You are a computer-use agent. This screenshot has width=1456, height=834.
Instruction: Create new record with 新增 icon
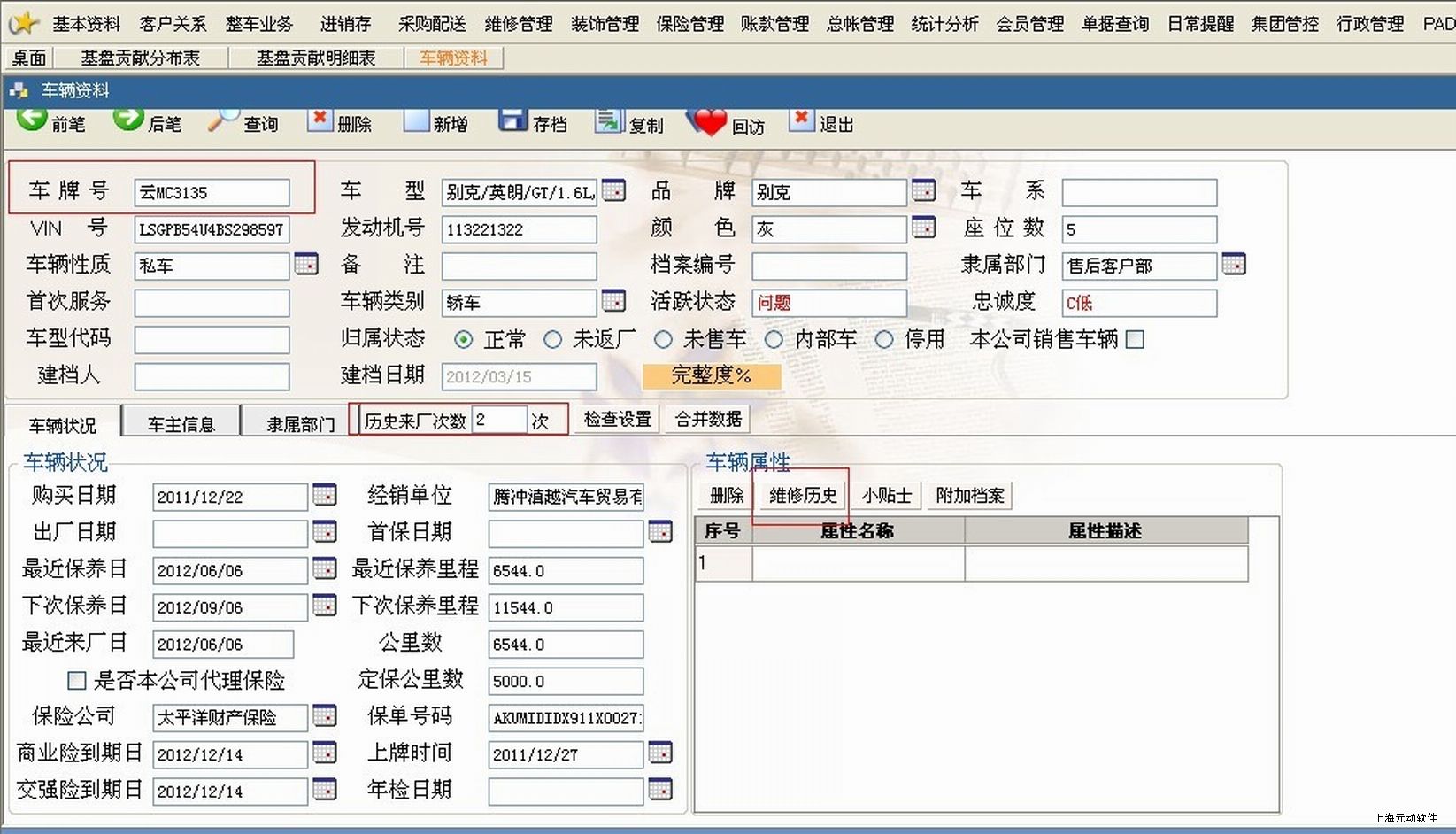click(x=416, y=120)
